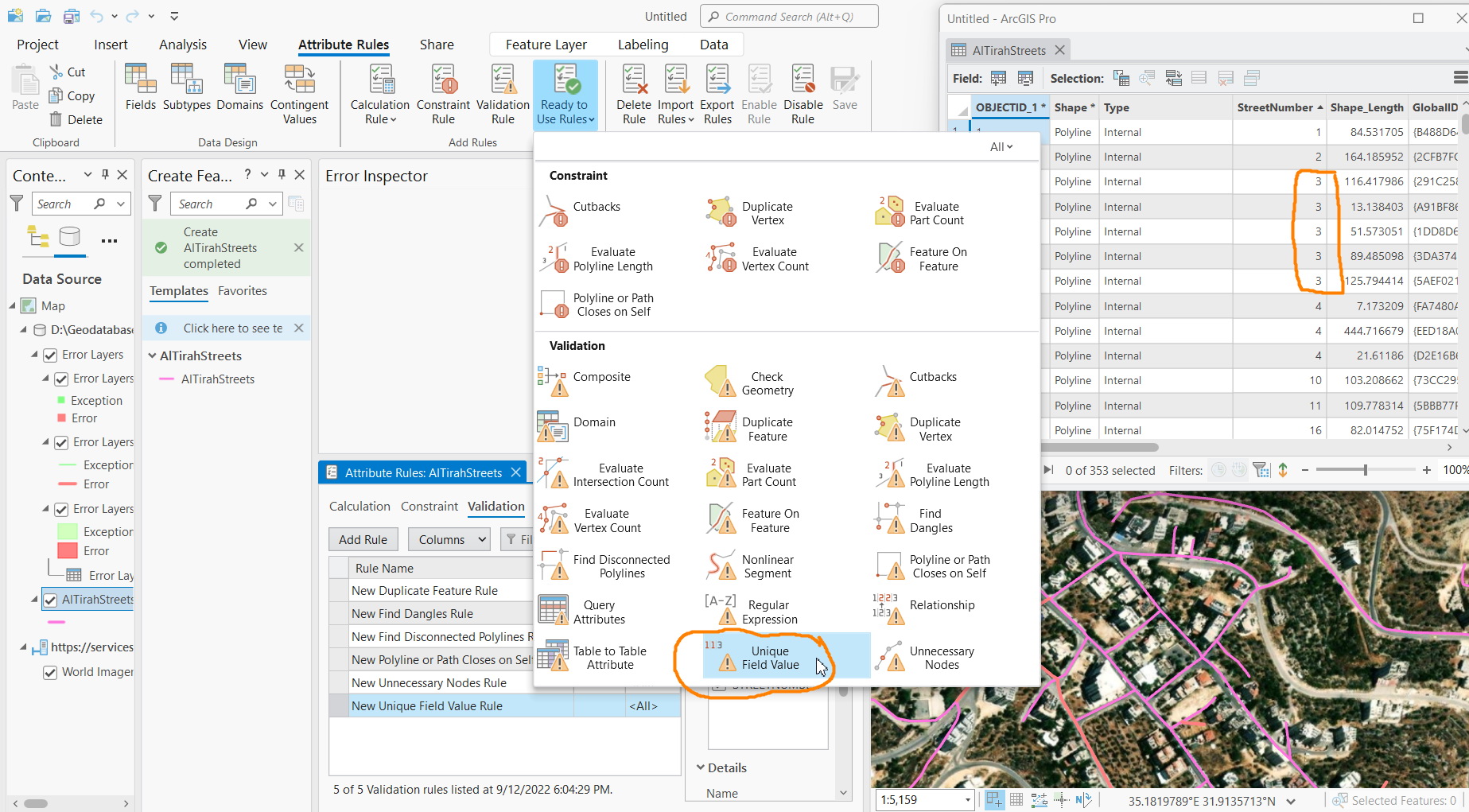Open the Columns dropdown

(449, 539)
